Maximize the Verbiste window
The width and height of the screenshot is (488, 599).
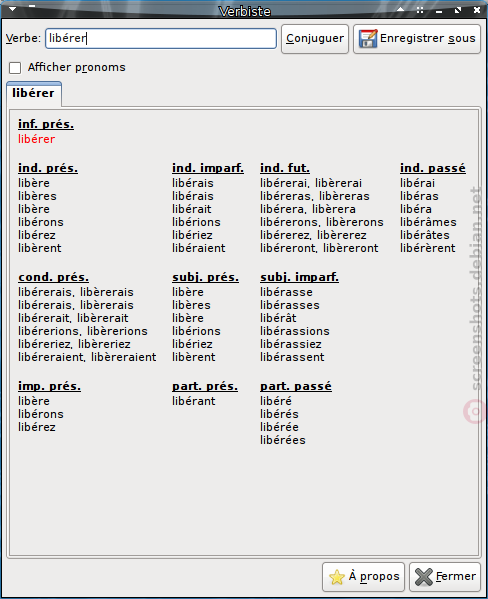point(458,10)
